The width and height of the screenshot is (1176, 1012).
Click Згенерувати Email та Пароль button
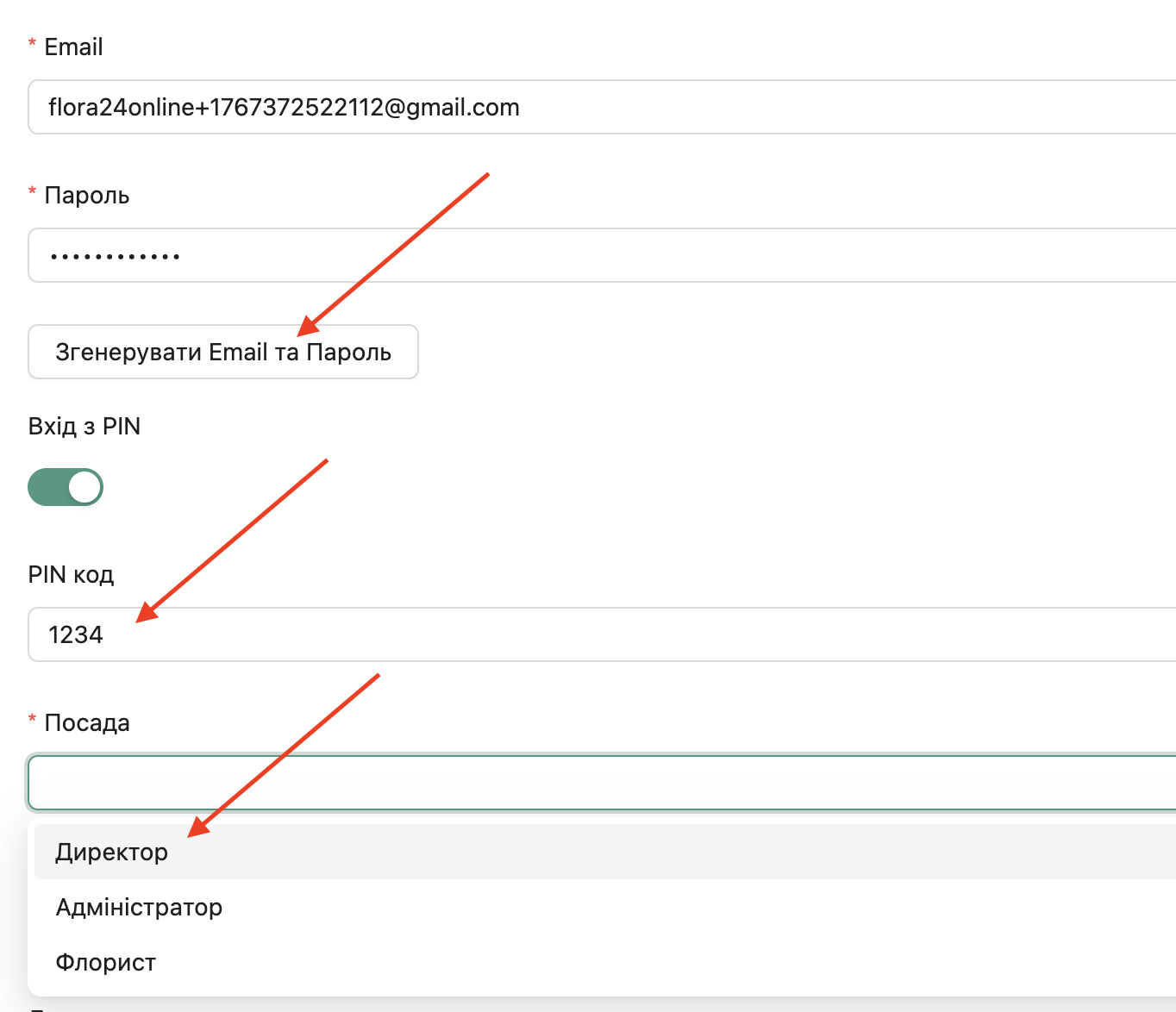click(223, 352)
